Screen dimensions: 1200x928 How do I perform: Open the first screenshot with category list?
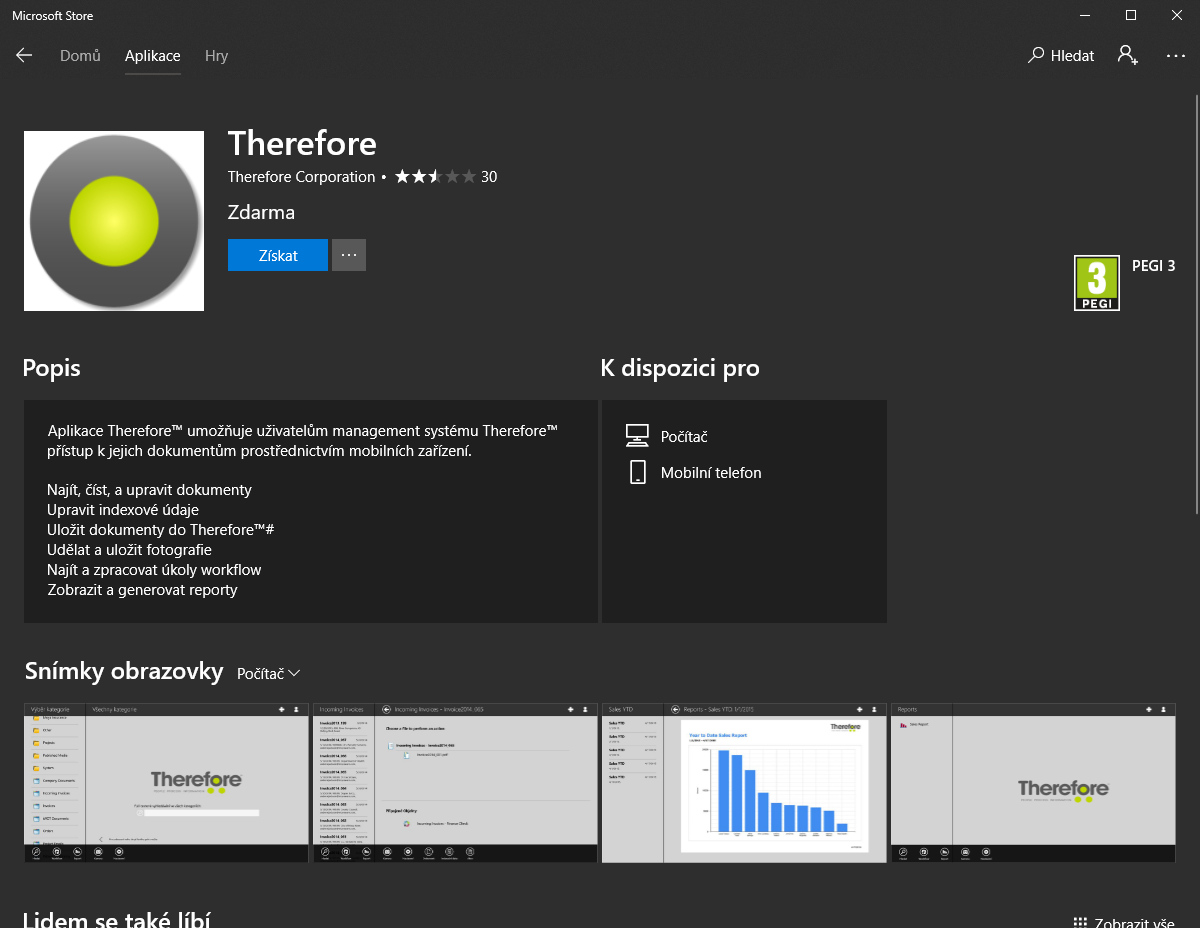point(166,783)
